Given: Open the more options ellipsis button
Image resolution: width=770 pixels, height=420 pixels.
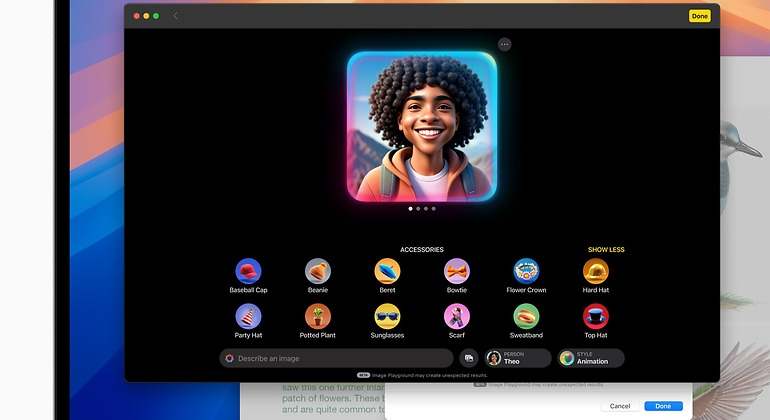Looking at the screenshot, I should (504, 44).
